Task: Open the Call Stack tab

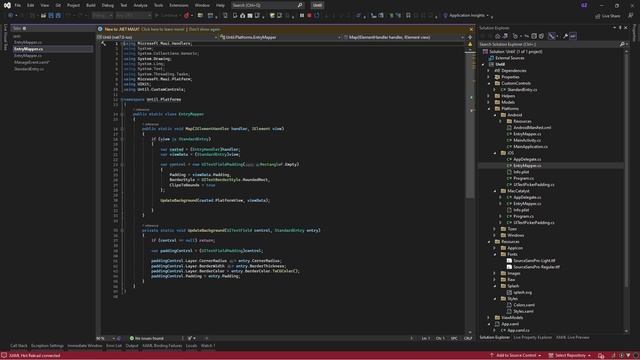Action: pos(18,346)
